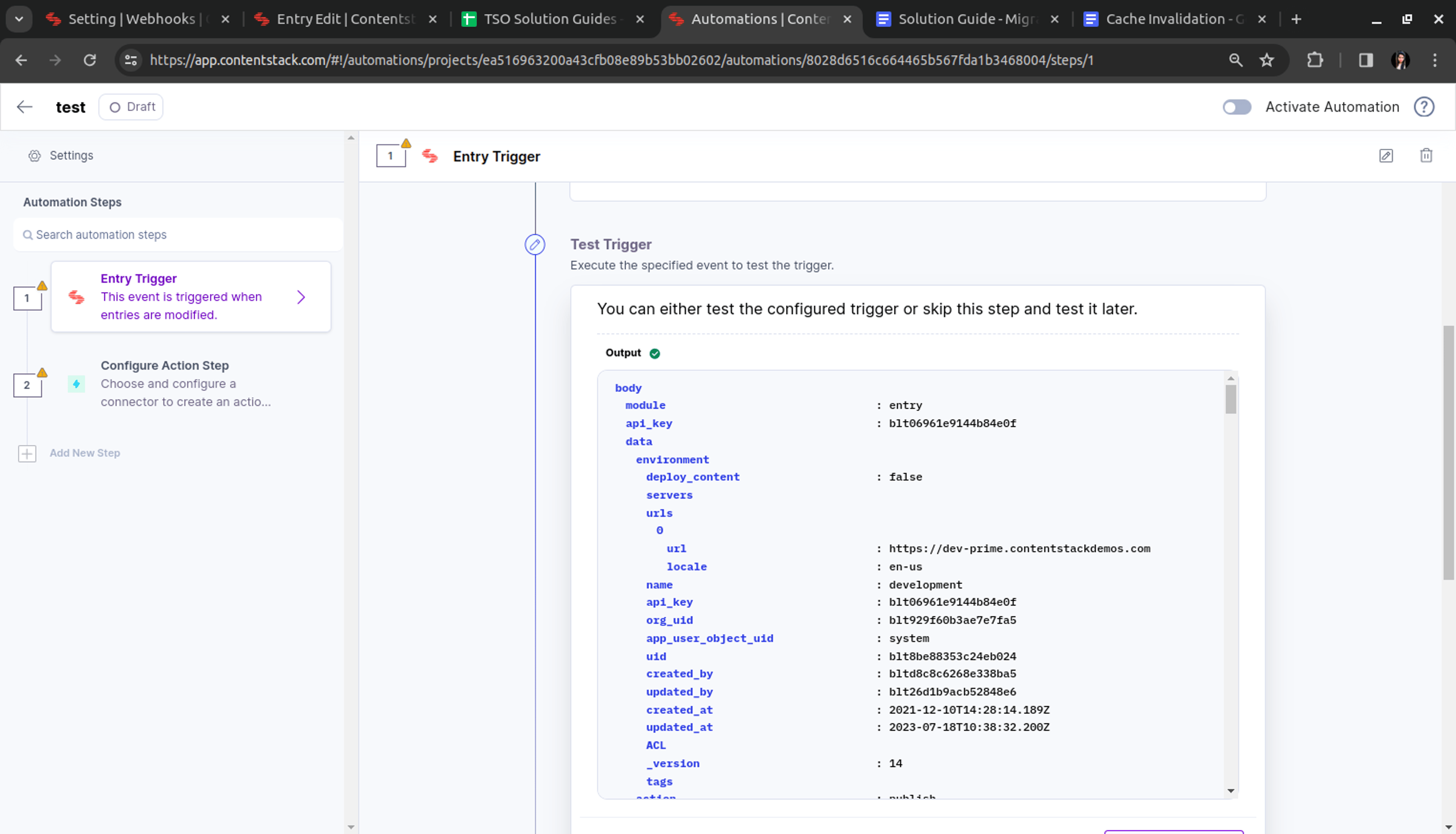Toggle the browser side panel
Viewport: 1456px width, 834px height.
1365,60
